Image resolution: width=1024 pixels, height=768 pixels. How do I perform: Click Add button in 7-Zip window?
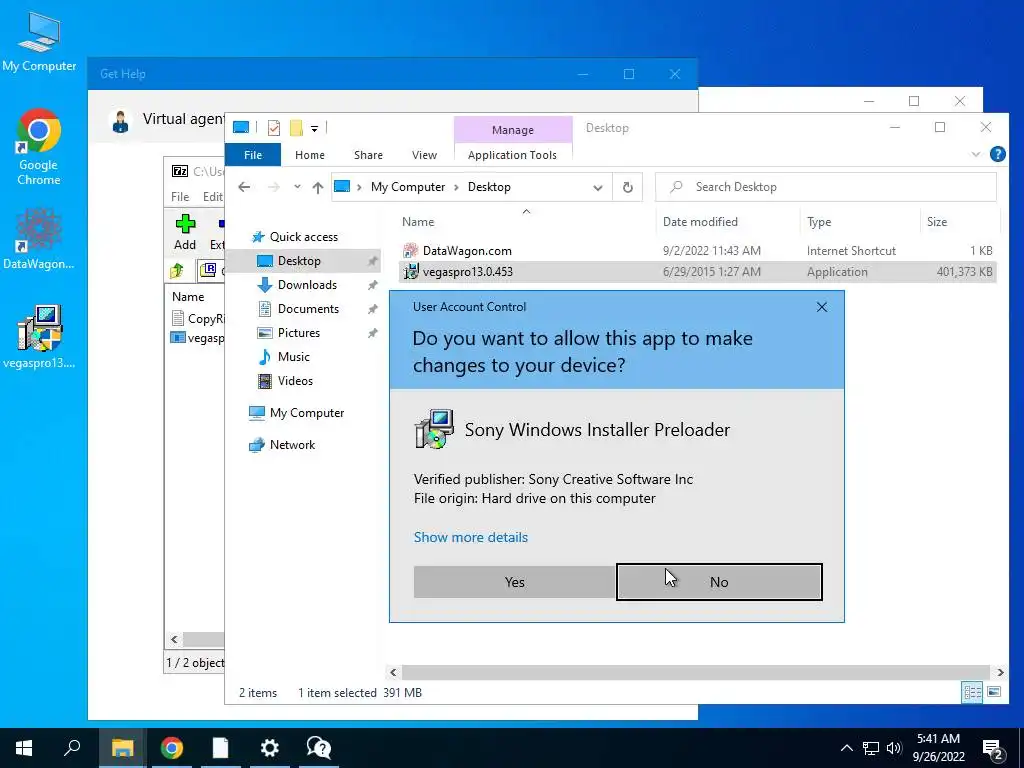(185, 232)
